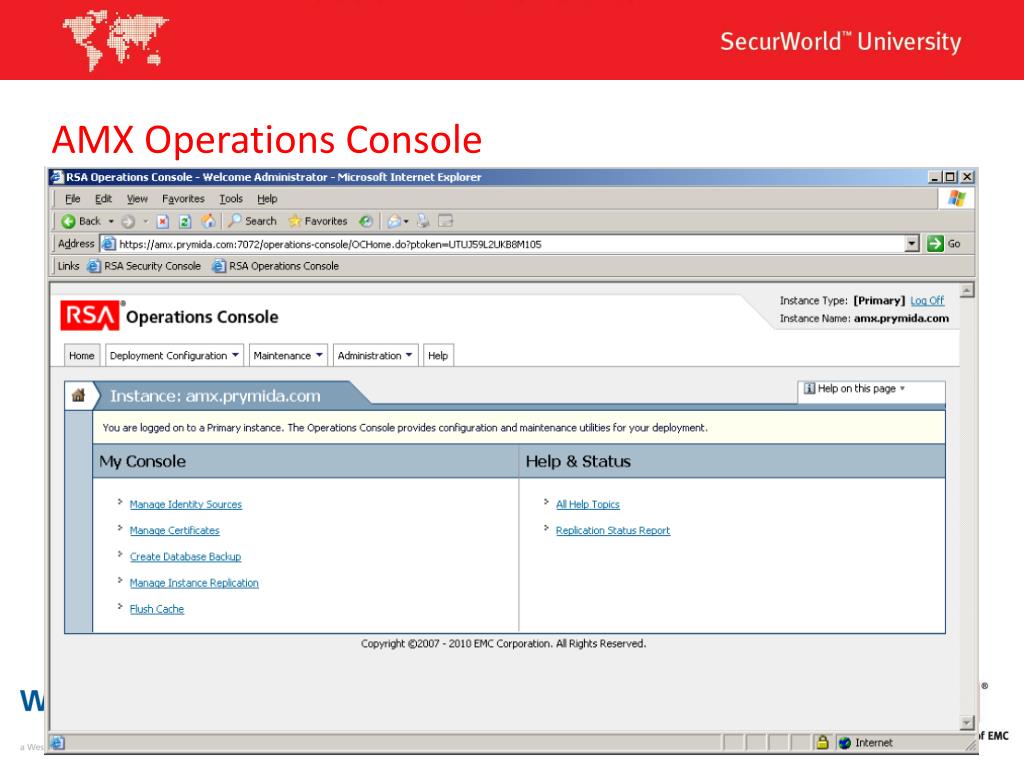Open browser History icon

click(x=366, y=221)
